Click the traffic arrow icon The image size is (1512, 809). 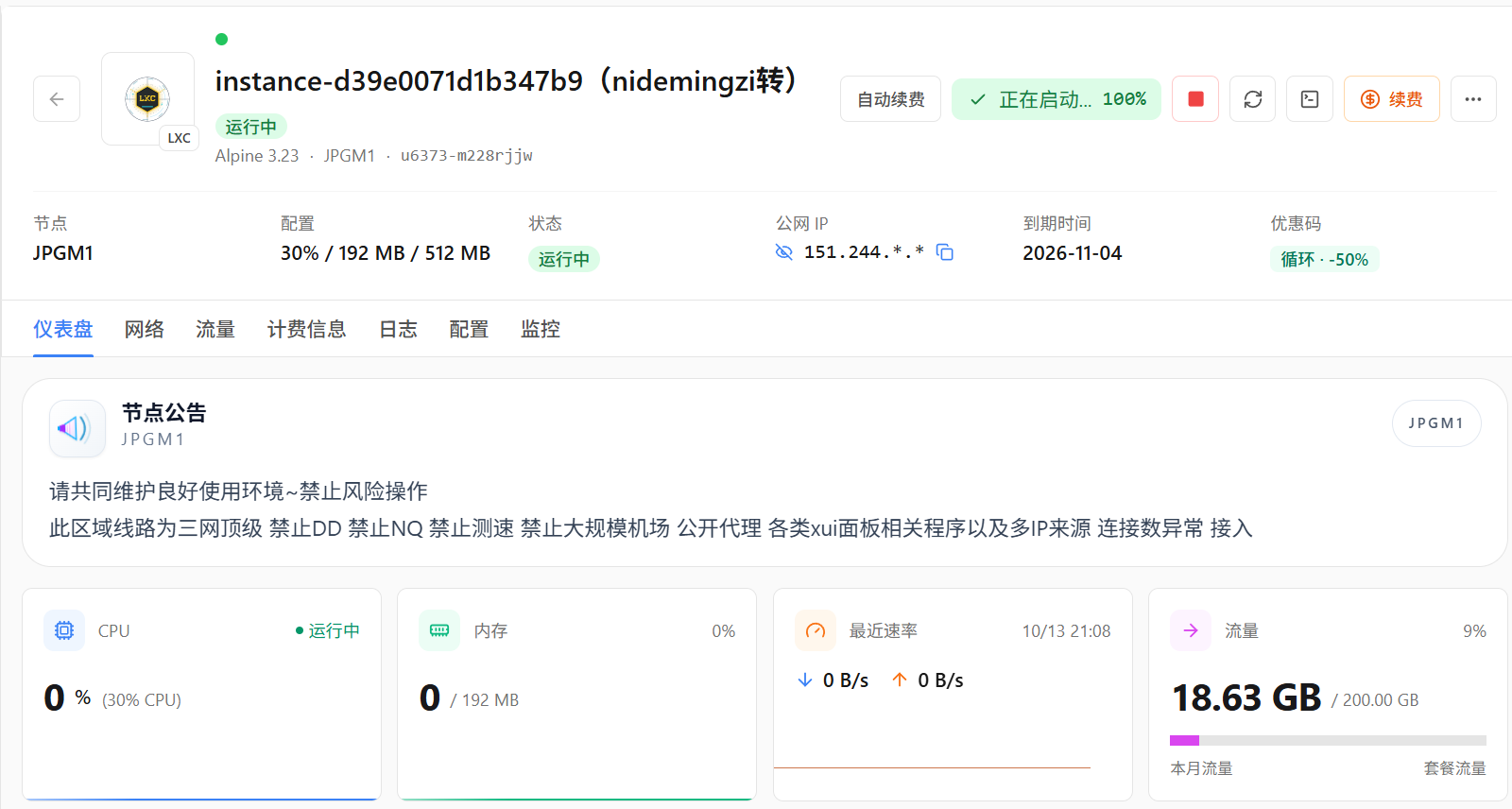pos(1191,630)
